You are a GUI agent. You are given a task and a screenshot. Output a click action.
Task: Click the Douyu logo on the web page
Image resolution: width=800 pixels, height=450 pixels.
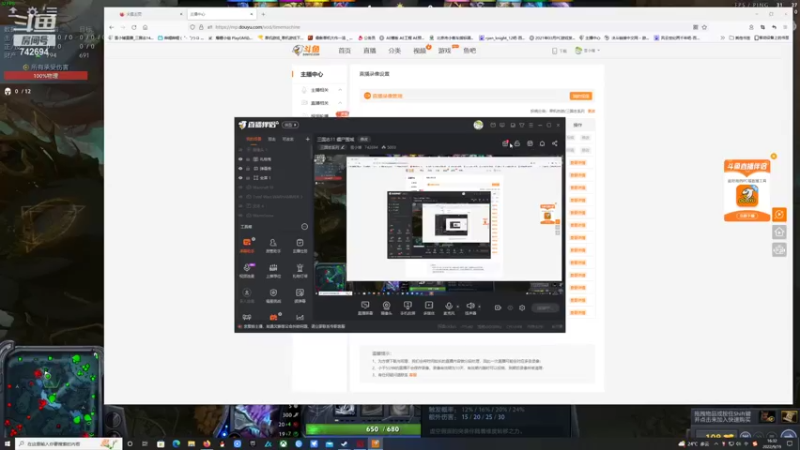coord(306,50)
